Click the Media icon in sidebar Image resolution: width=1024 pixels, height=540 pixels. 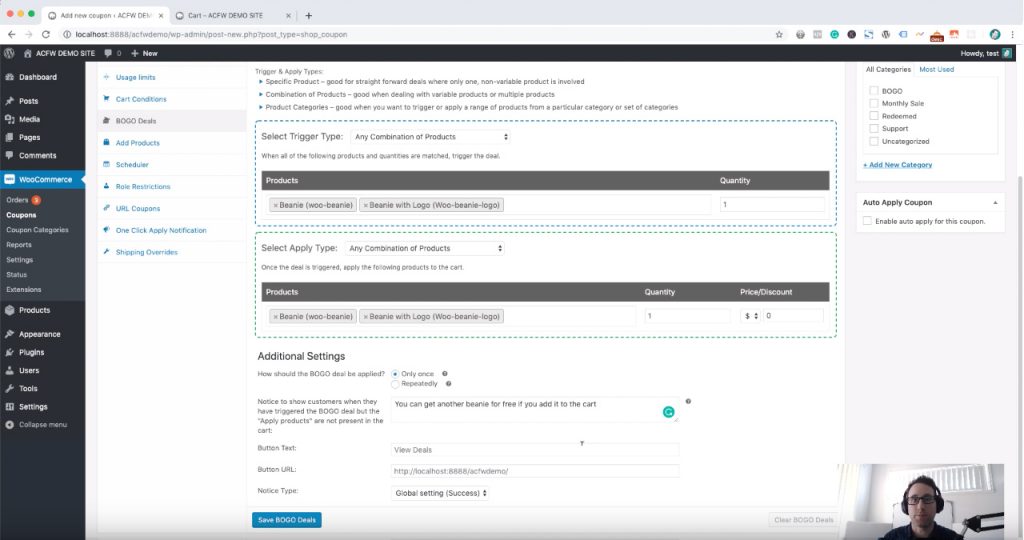[9, 119]
